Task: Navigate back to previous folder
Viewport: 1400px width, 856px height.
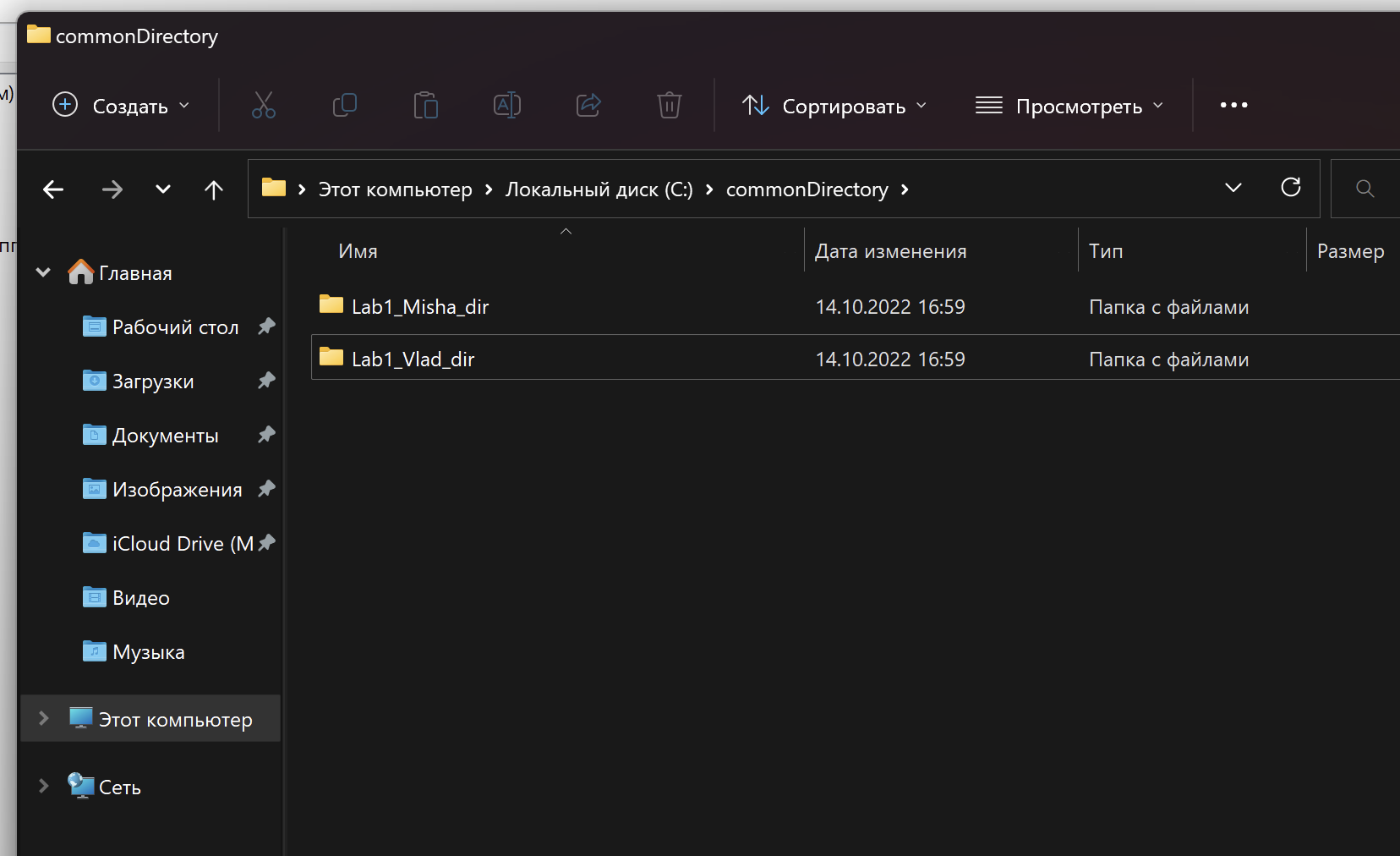Action: (53, 189)
